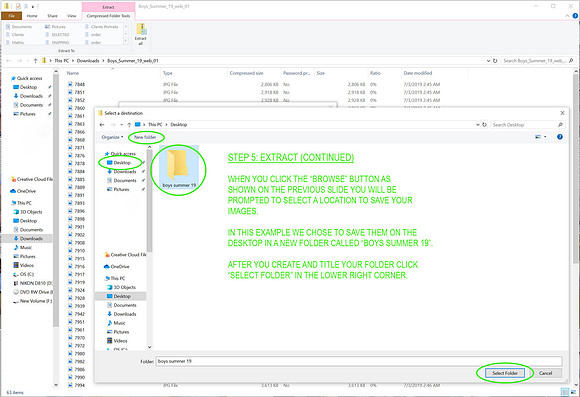580x397 pixels.
Task: Collapse the ribbon with the chevron
Action: 567,16
